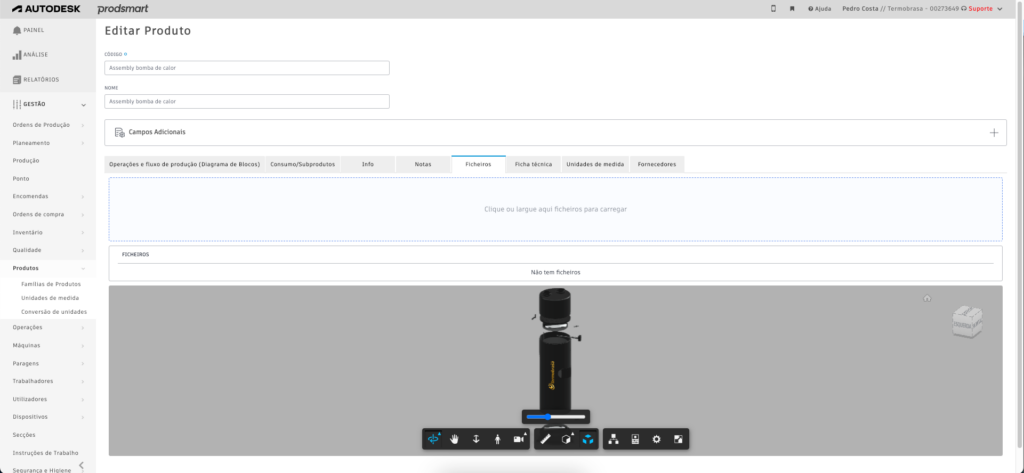The width and height of the screenshot is (1024, 473).
Task: Expand Operações submenu
Action: pos(83,327)
